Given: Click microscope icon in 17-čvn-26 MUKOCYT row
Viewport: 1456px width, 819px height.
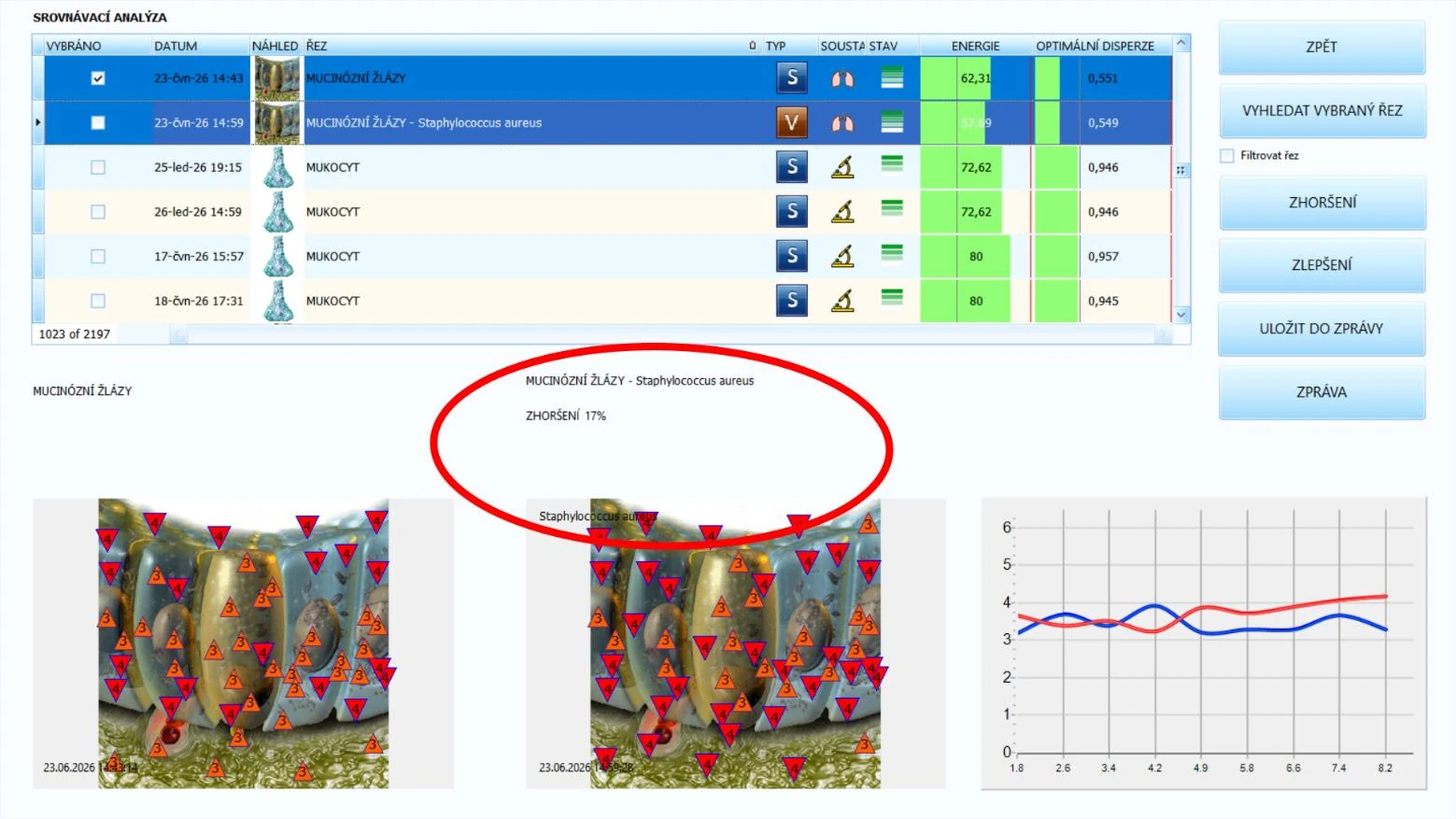Looking at the screenshot, I should click(842, 256).
